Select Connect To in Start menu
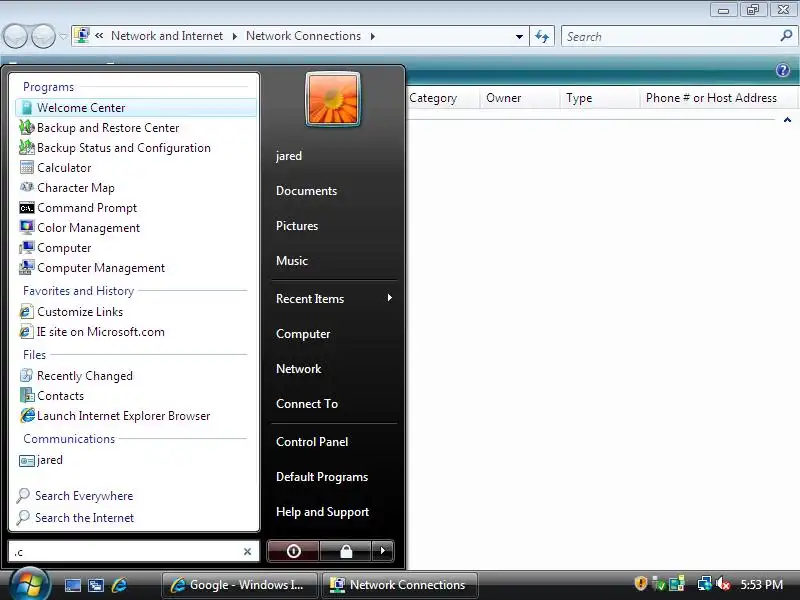 [307, 404]
